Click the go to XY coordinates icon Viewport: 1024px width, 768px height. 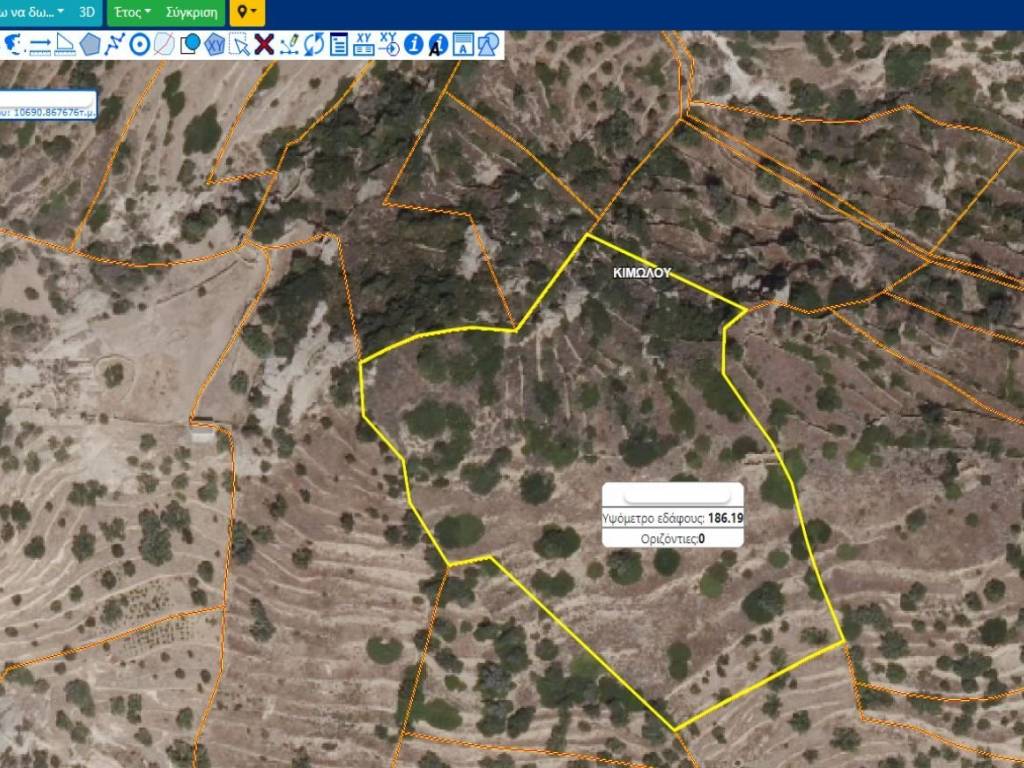point(389,44)
